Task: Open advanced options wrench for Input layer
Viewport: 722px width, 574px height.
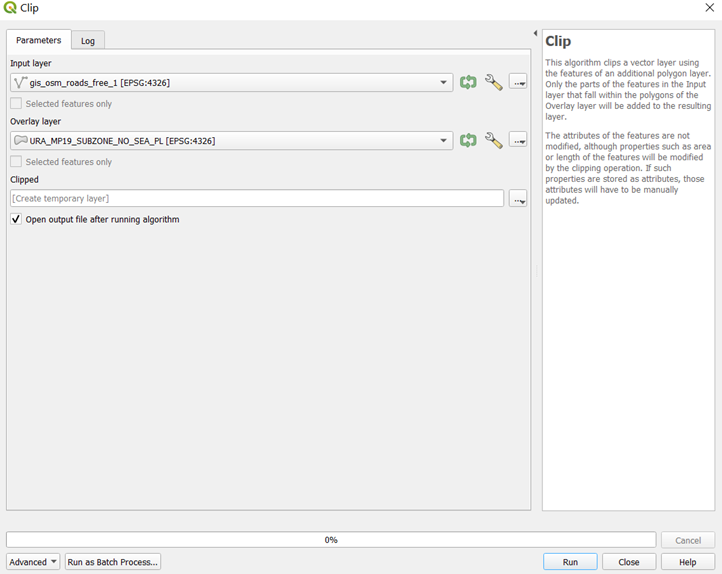Action: click(x=493, y=83)
